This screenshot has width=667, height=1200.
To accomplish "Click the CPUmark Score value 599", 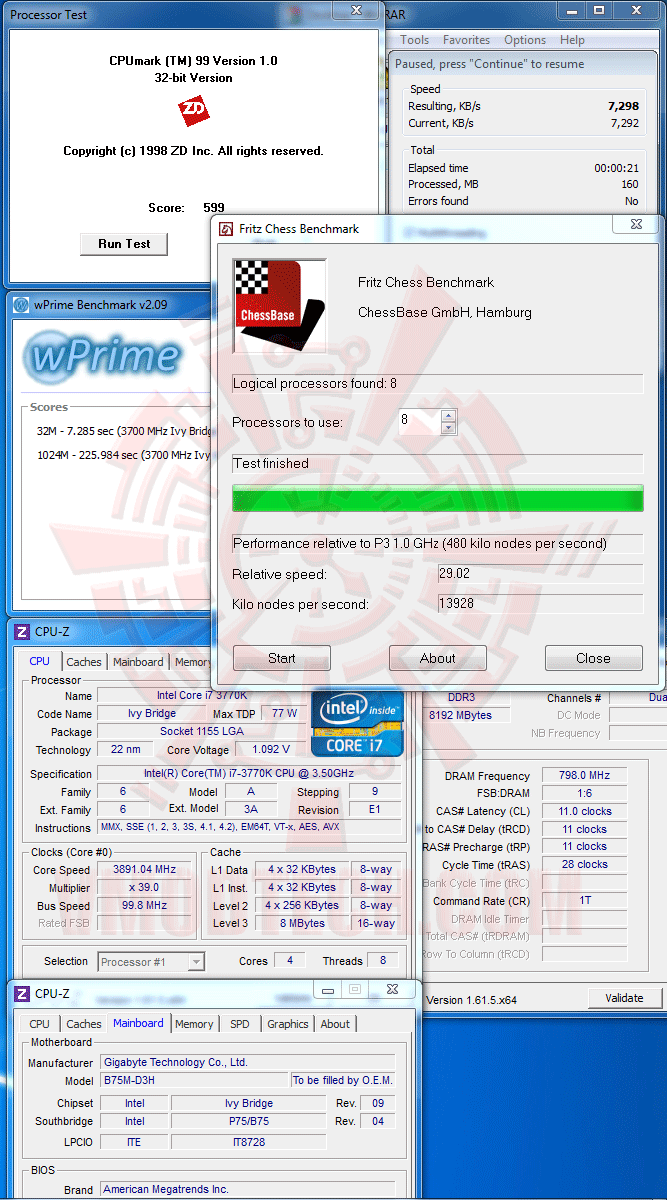I will pyautogui.click(x=213, y=208).
